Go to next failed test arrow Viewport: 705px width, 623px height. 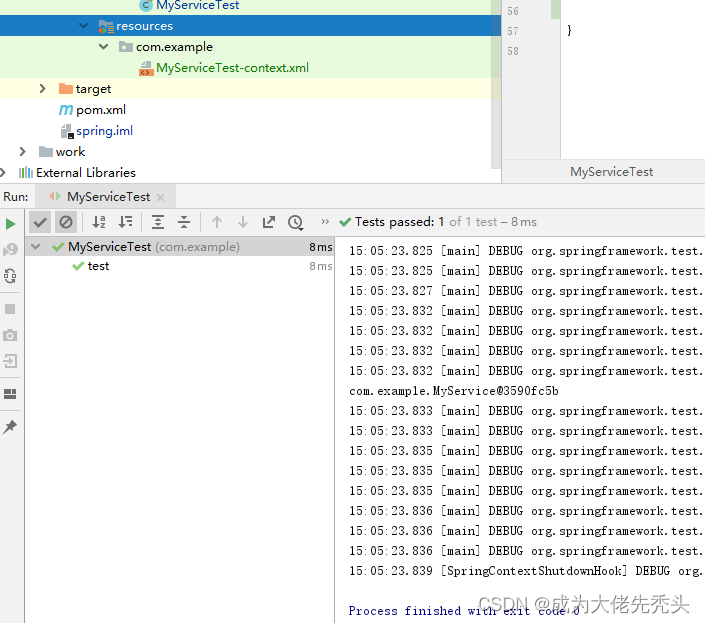[x=243, y=222]
